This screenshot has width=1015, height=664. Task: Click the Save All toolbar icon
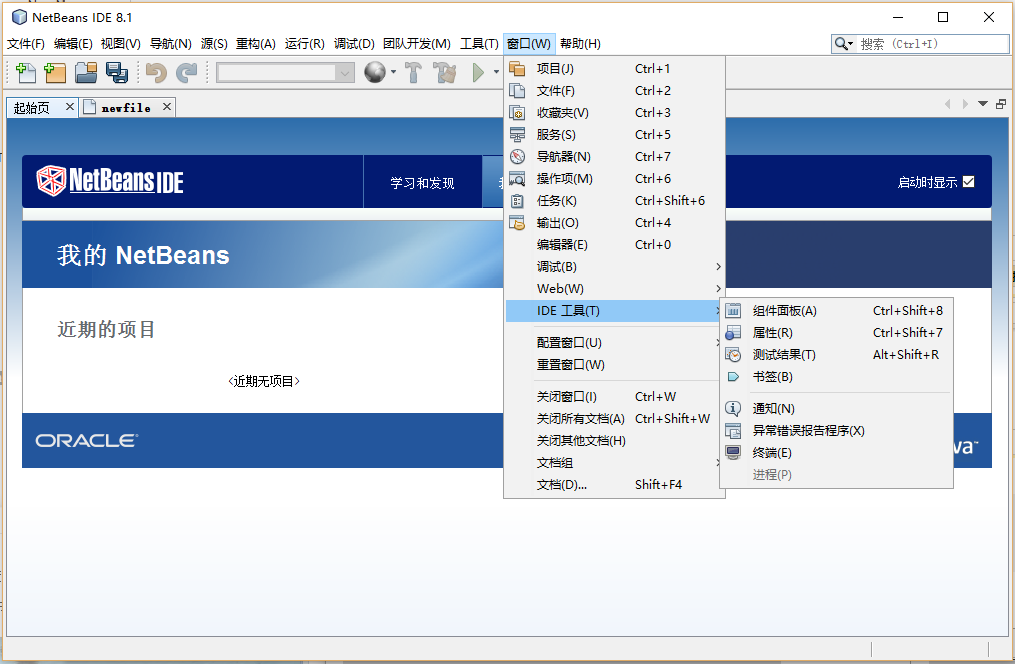click(117, 72)
